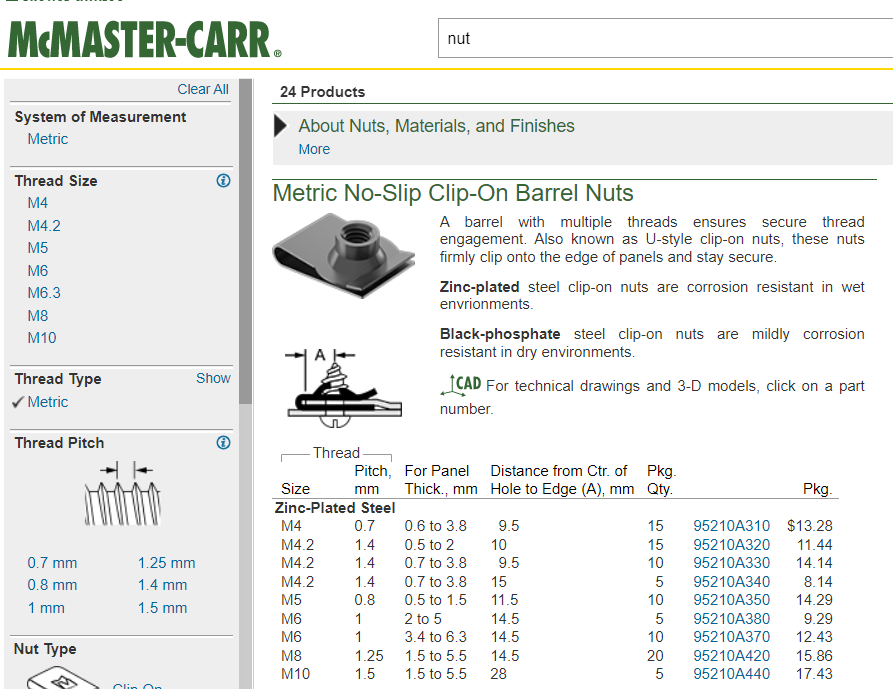The height and width of the screenshot is (689, 893).
Task: Open part number 95210A330
Action: click(731, 563)
